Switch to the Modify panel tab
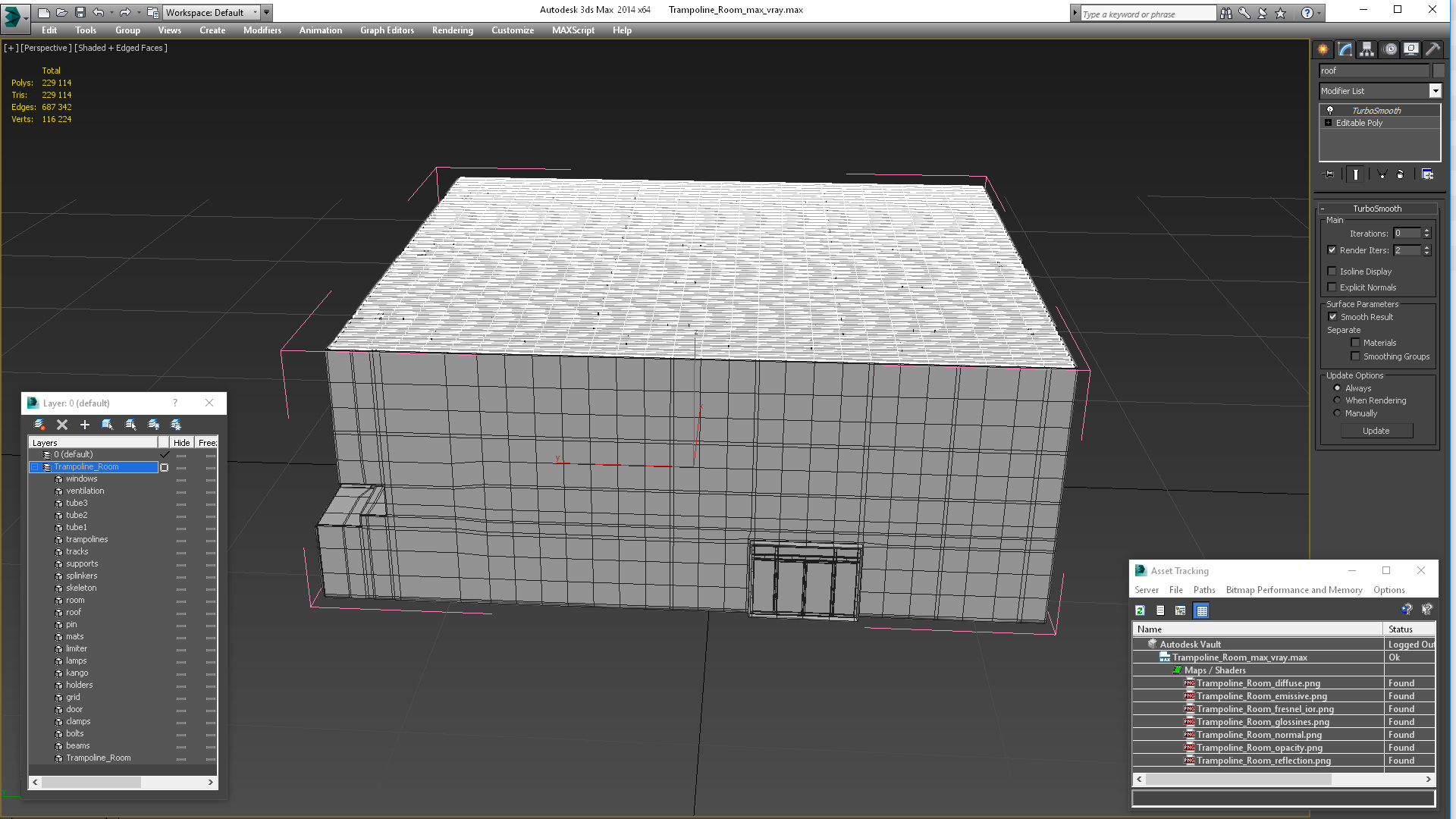 click(x=1345, y=49)
